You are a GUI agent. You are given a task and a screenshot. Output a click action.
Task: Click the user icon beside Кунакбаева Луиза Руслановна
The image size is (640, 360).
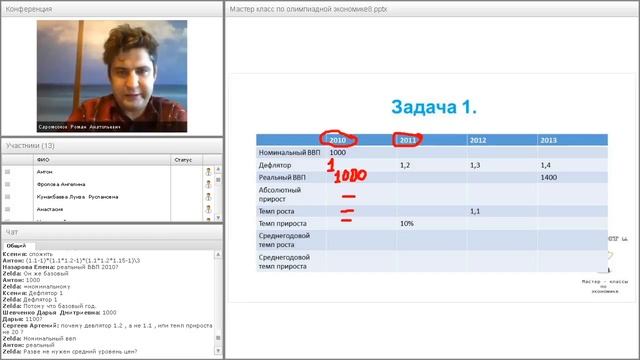pyautogui.click(x=209, y=197)
